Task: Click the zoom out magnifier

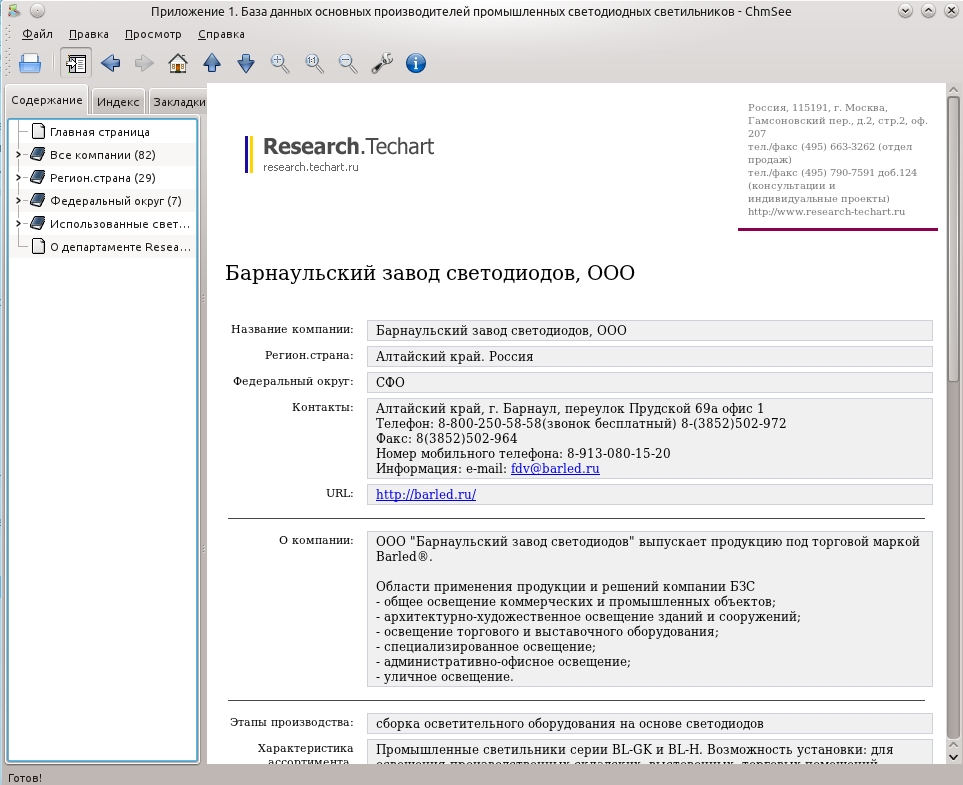Action: (348, 63)
